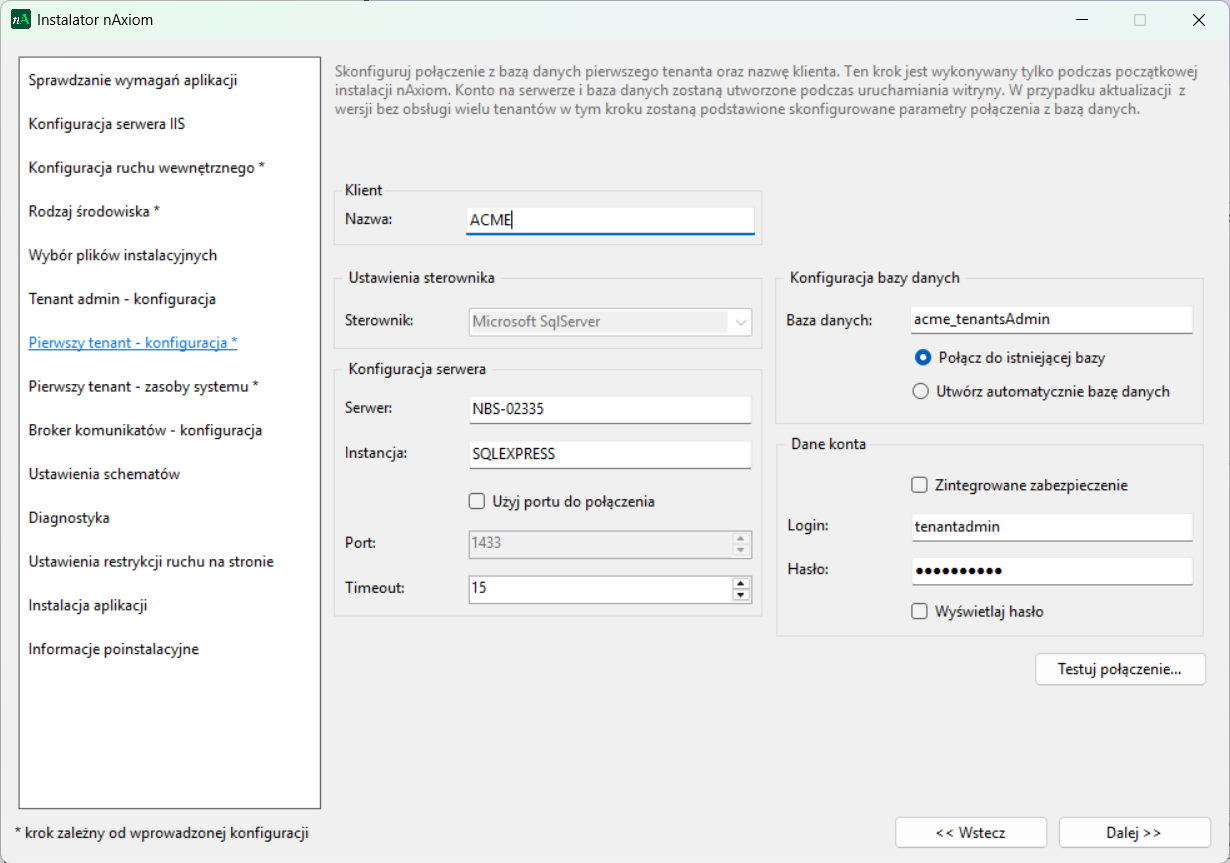Select 'Konfiguracja serwera IIS' step
This screenshot has width=1230, height=863.
(107, 124)
